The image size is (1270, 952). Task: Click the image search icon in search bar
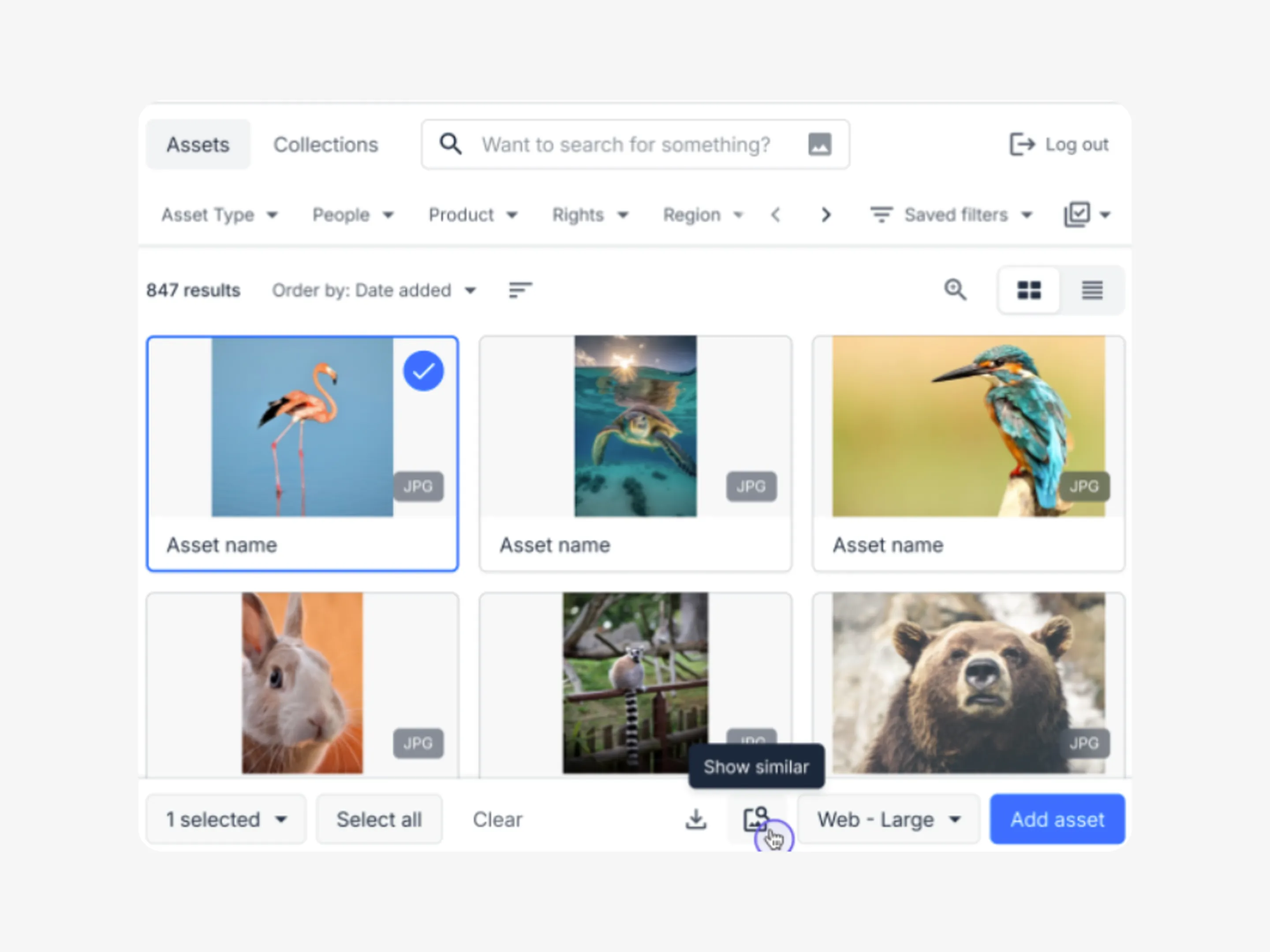pyautogui.click(x=819, y=144)
